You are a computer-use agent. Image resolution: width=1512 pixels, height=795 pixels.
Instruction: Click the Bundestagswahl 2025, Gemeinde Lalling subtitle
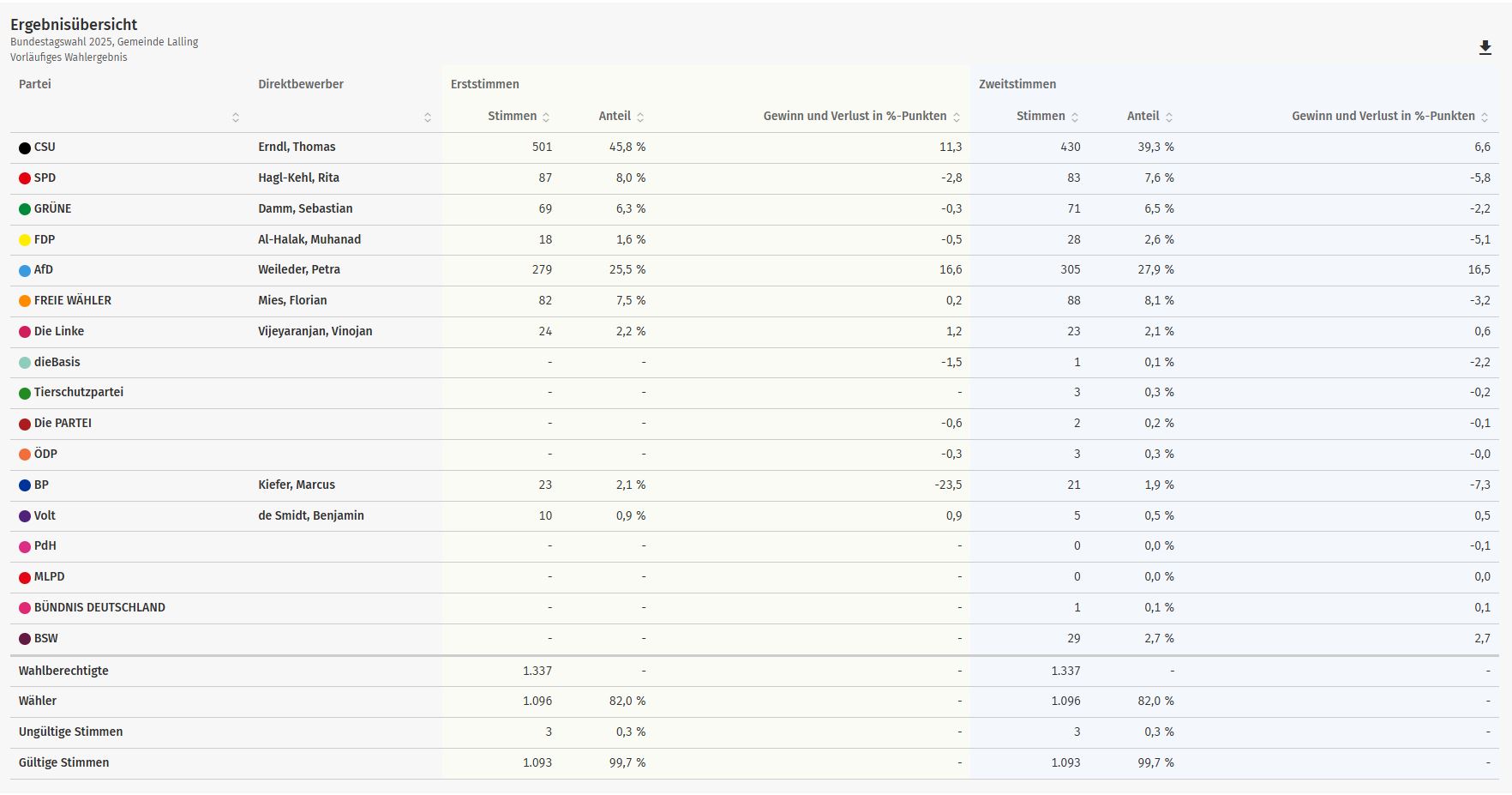click(x=104, y=41)
